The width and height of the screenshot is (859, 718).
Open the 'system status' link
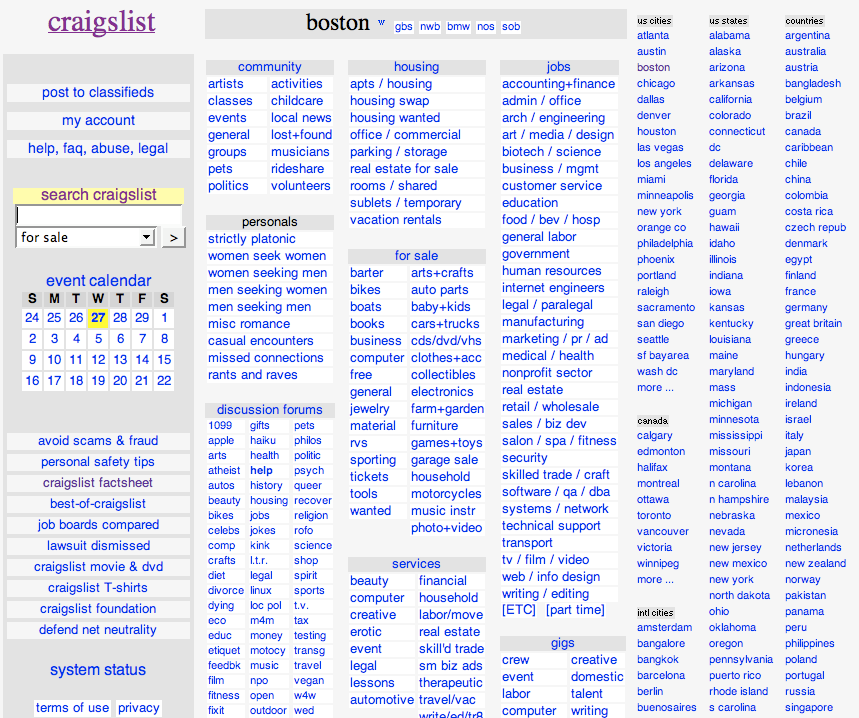pos(98,670)
